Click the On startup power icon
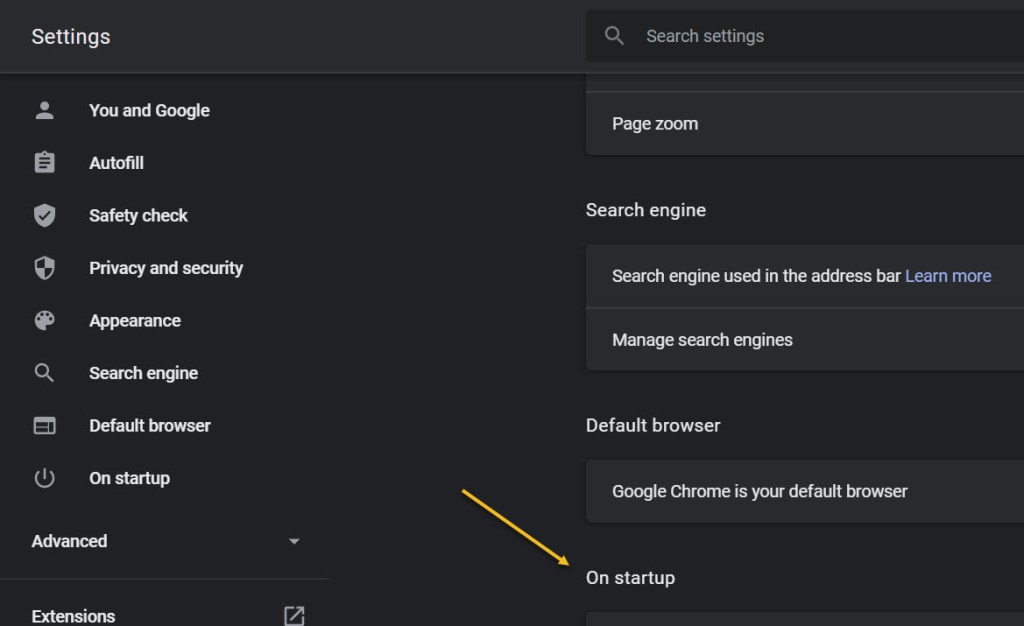The width and height of the screenshot is (1024, 626). tap(44, 478)
